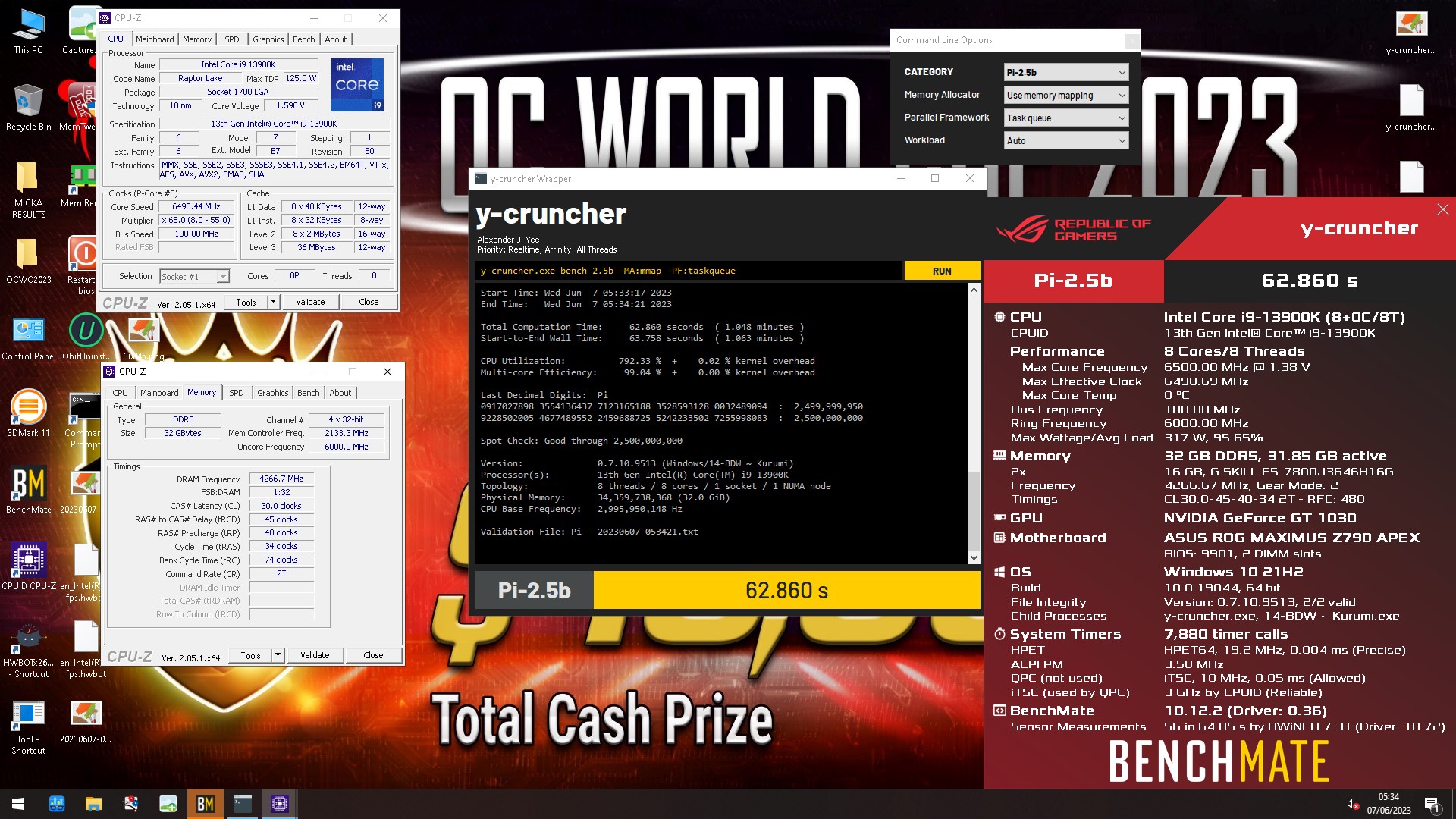Image resolution: width=1456 pixels, height=819 pixels.
Task: Open the Parallel Framework dropdown
Action: 1066,118
